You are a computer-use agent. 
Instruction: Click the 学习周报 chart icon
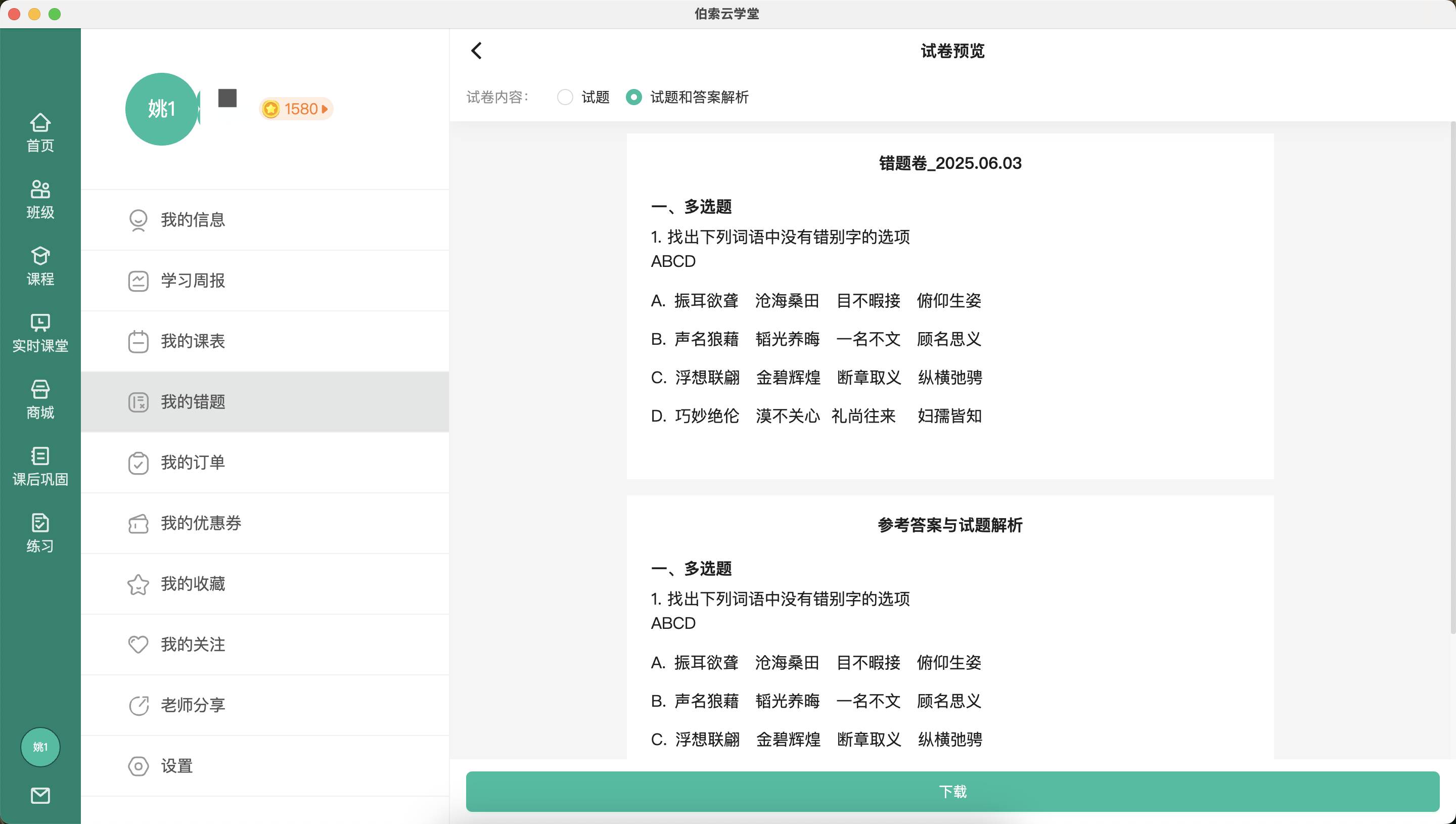138,281
